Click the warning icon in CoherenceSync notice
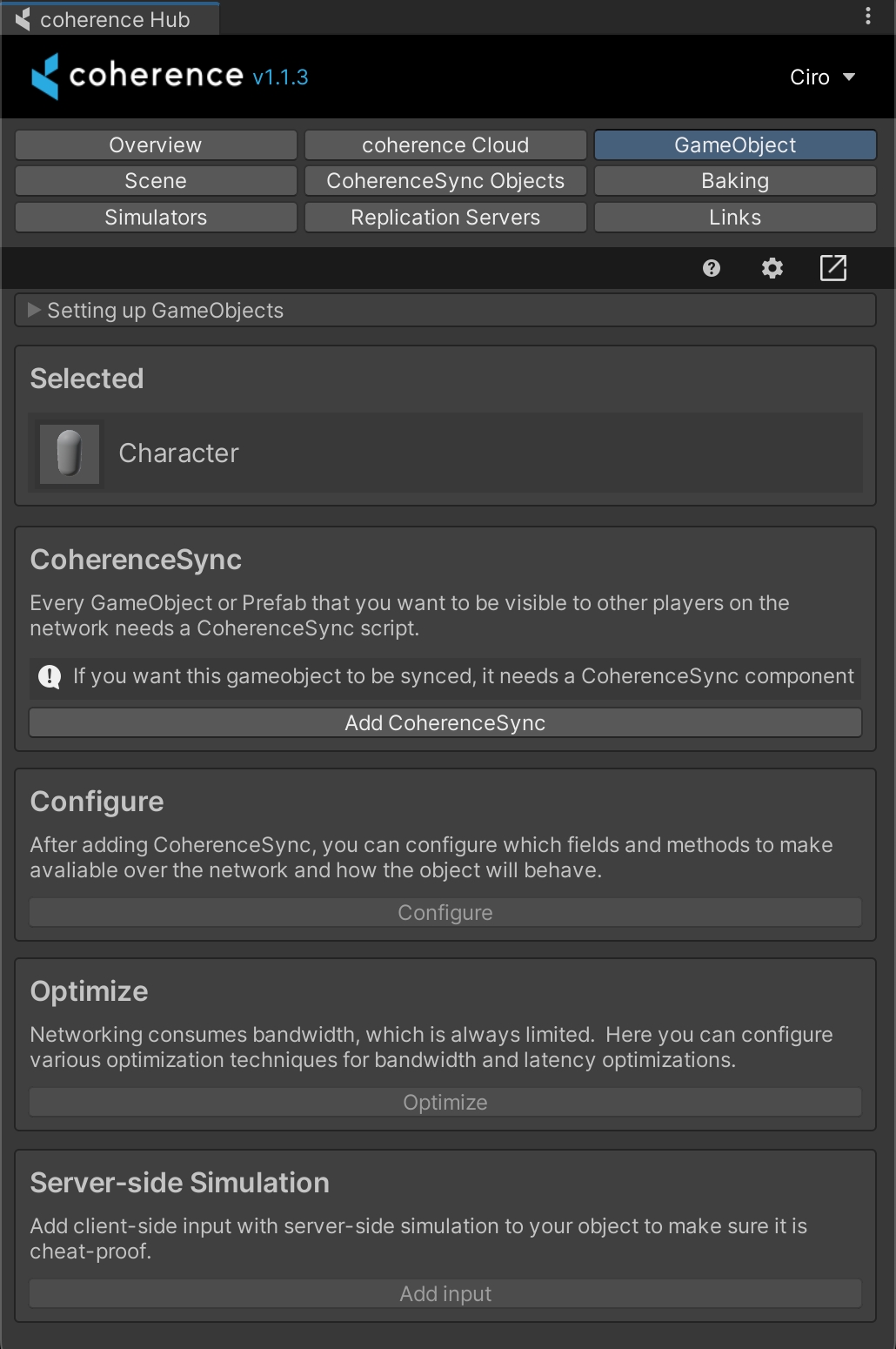This screenshot has height=1349, width=896. click(50, 676)
